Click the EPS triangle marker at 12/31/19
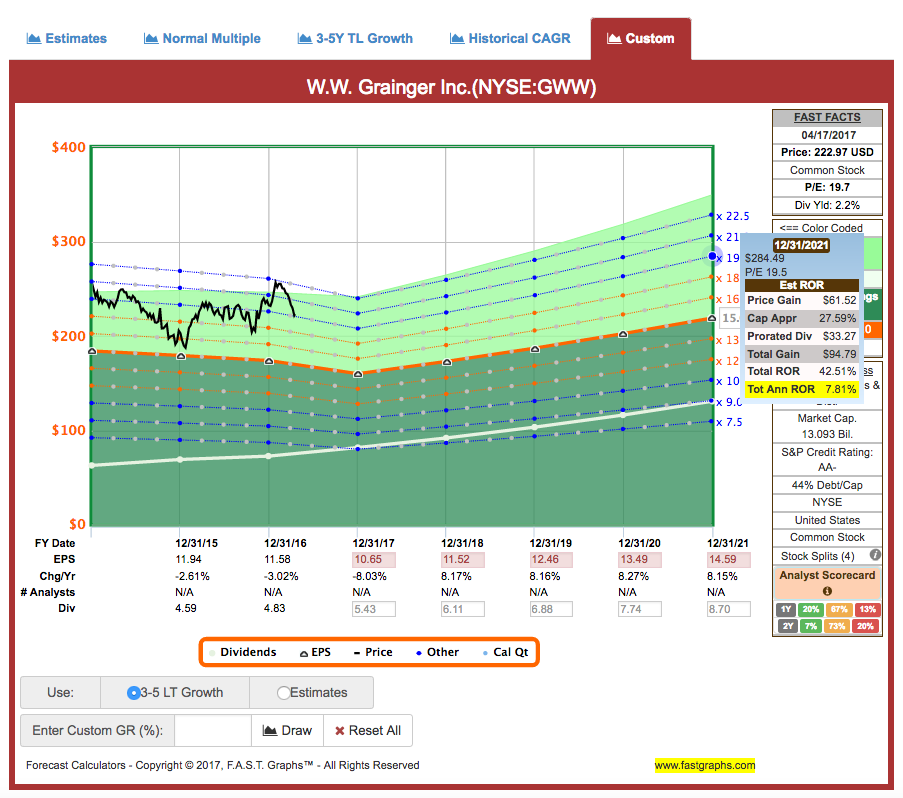 coord(534,349)
